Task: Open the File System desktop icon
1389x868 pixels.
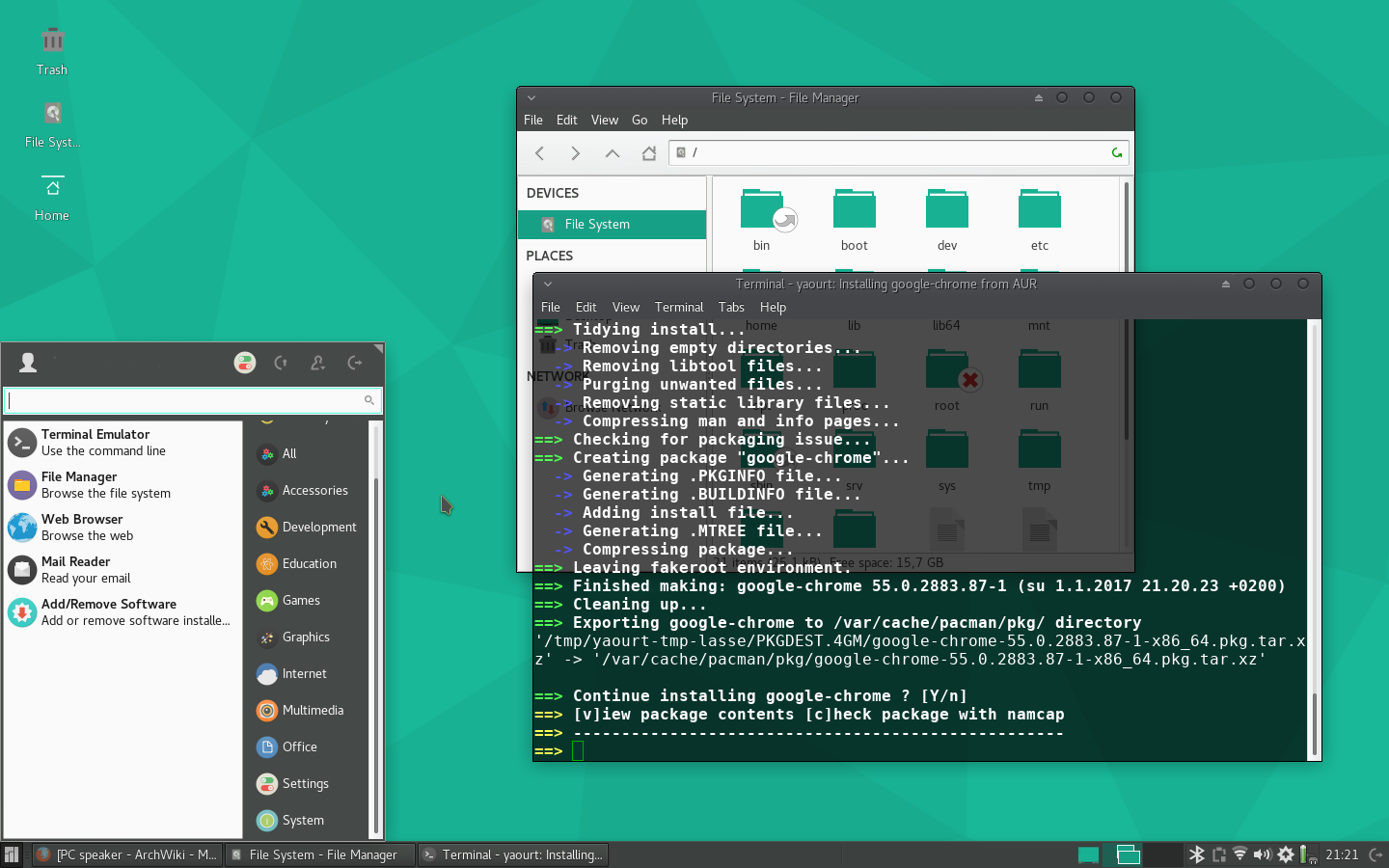Action: click(52, 124)
